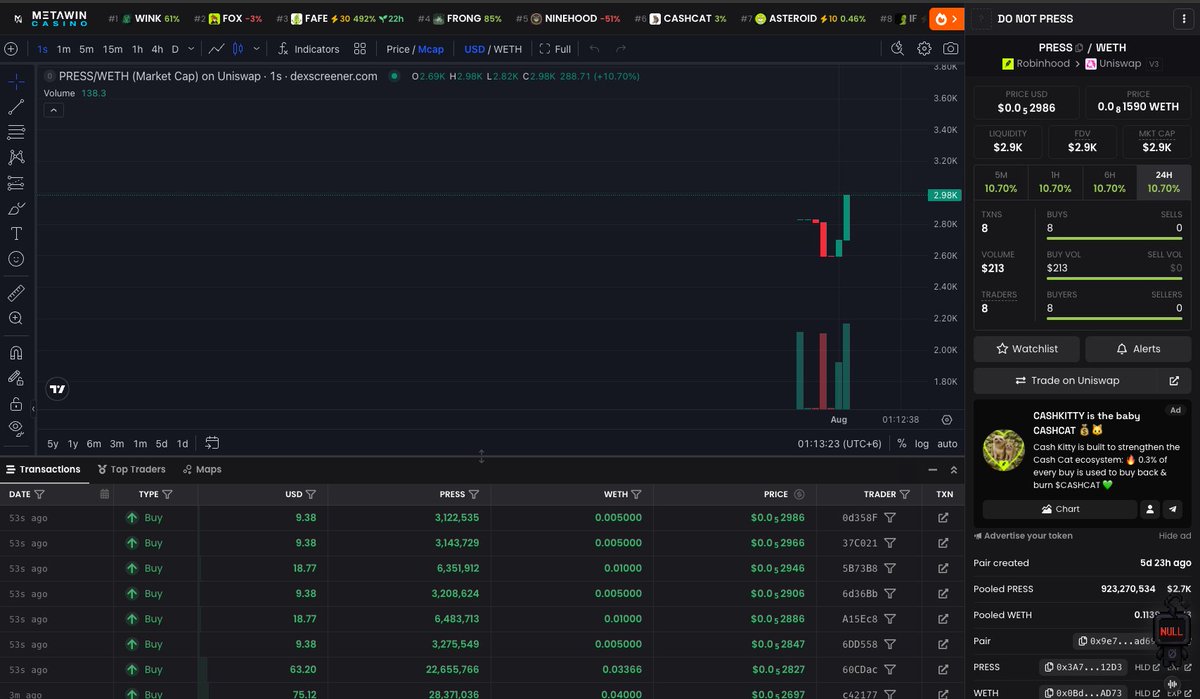Select the crosshair cursor tool
Image resolution: width=1200 pixels, height=699 pixels.
[x=16, y=82]
